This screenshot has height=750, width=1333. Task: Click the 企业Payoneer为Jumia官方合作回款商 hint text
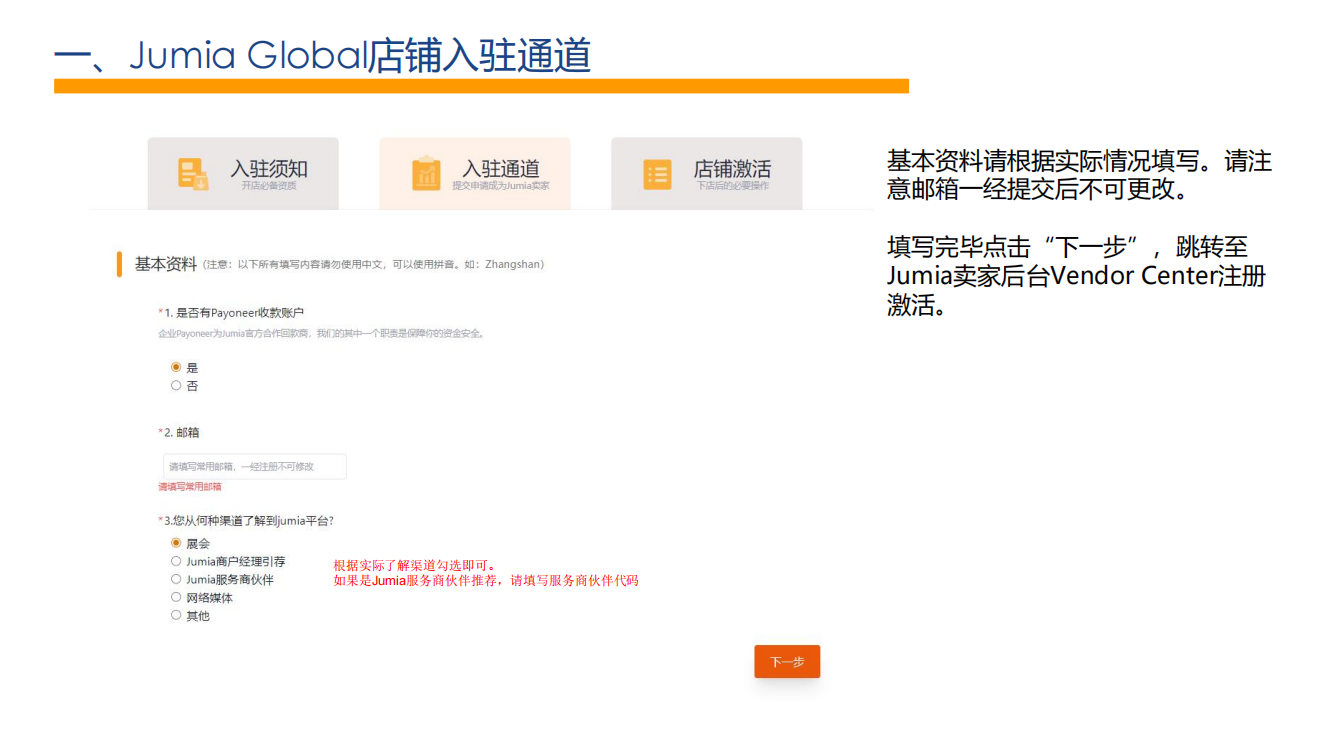click(x=322, y=333)
